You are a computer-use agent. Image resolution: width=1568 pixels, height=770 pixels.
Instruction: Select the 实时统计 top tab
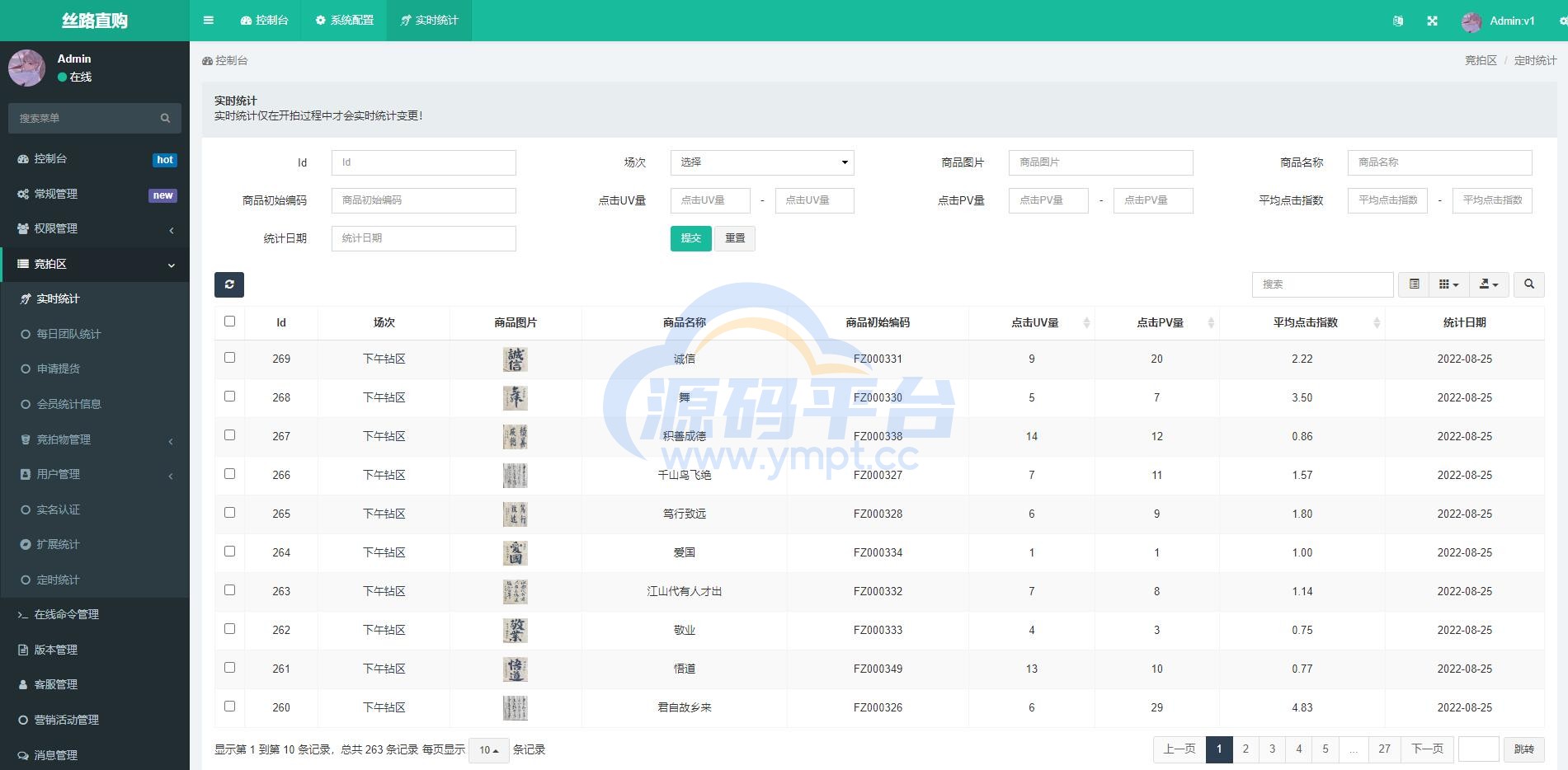coord(429,21)
